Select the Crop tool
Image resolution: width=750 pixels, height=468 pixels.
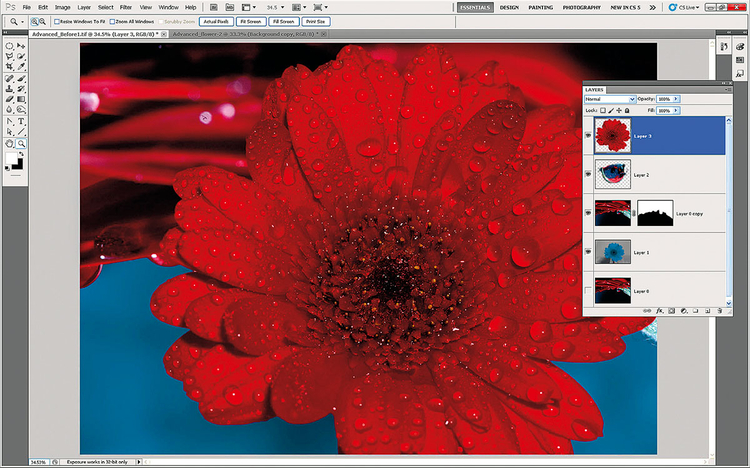tap(9, 67)
